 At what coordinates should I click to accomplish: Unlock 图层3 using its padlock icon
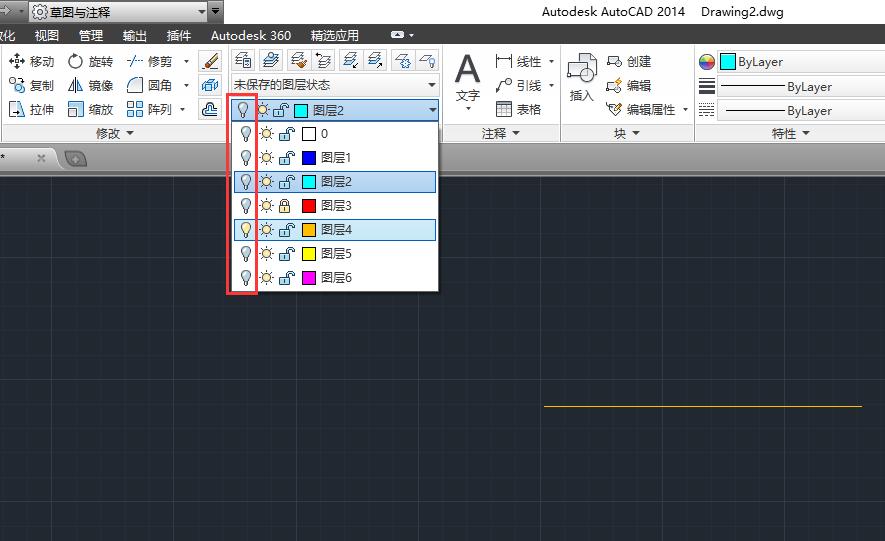pos(285,205)
